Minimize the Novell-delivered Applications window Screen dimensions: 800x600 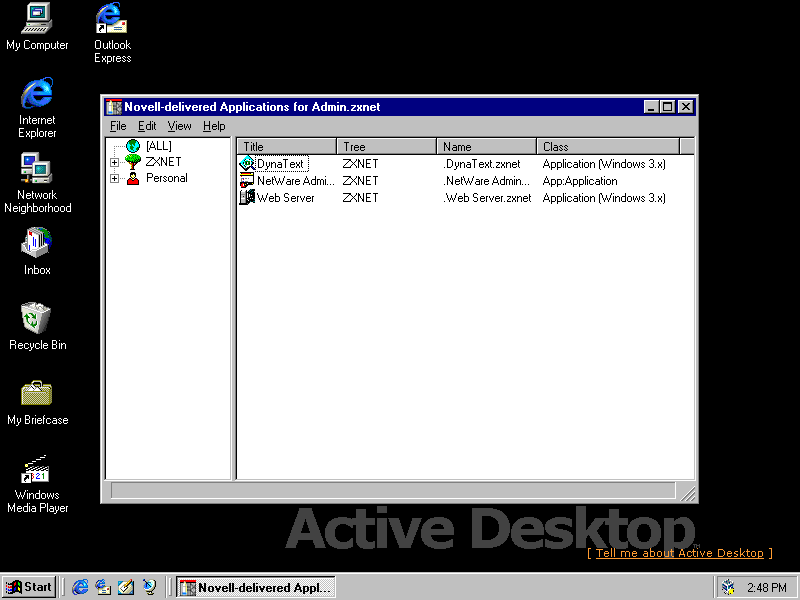pos(651,107)
